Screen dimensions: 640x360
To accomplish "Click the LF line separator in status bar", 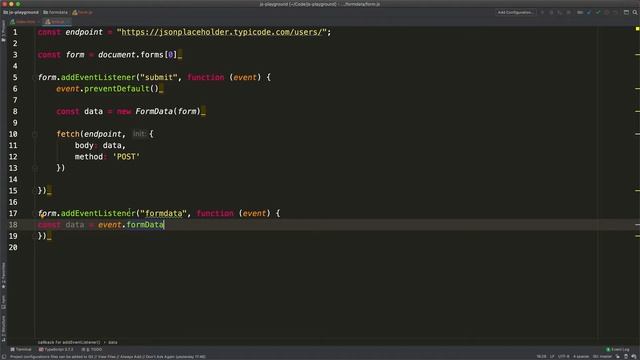I will click(x=552, y=357).
